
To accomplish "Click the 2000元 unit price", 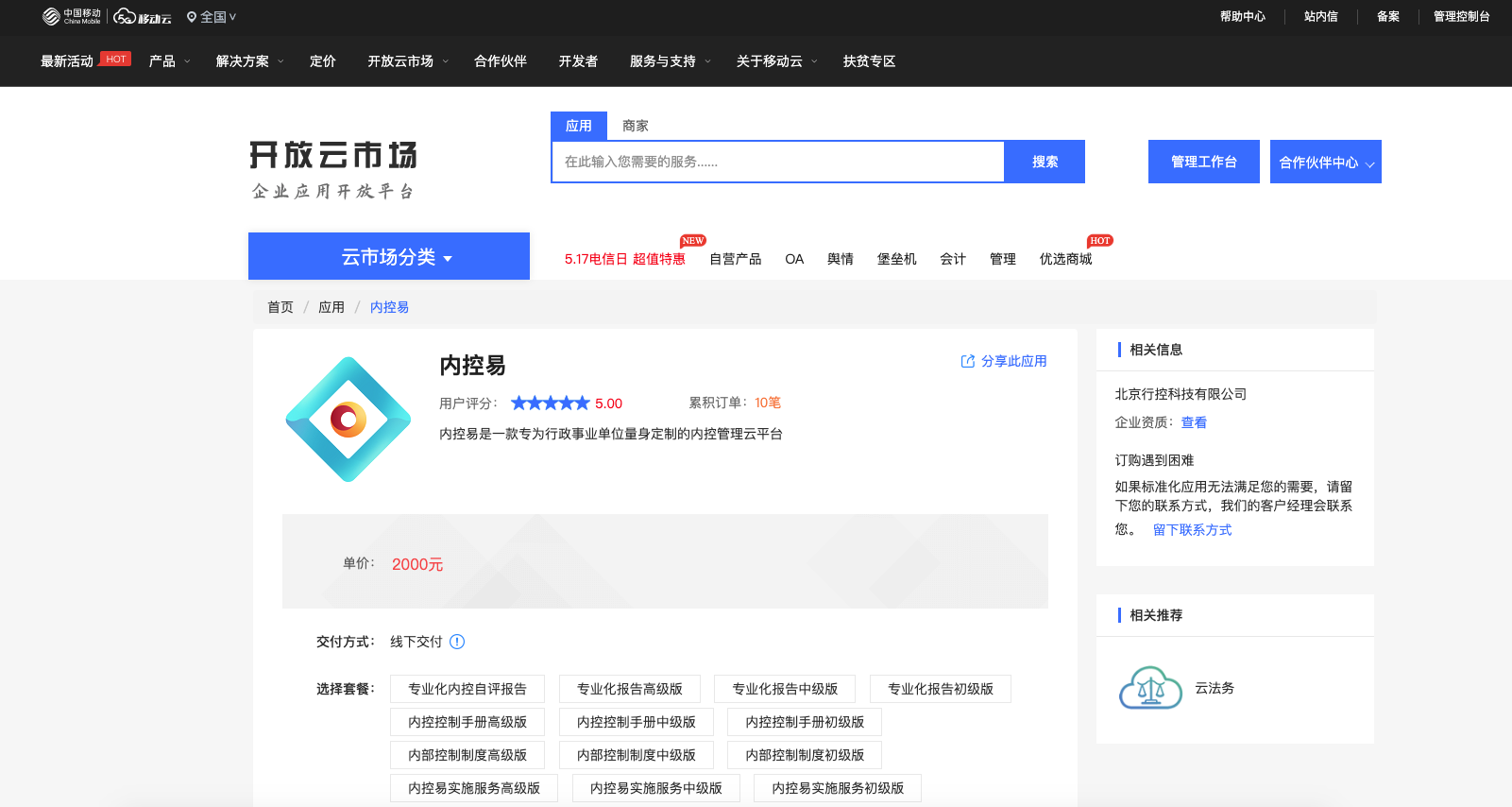I will tap(417, 564).
